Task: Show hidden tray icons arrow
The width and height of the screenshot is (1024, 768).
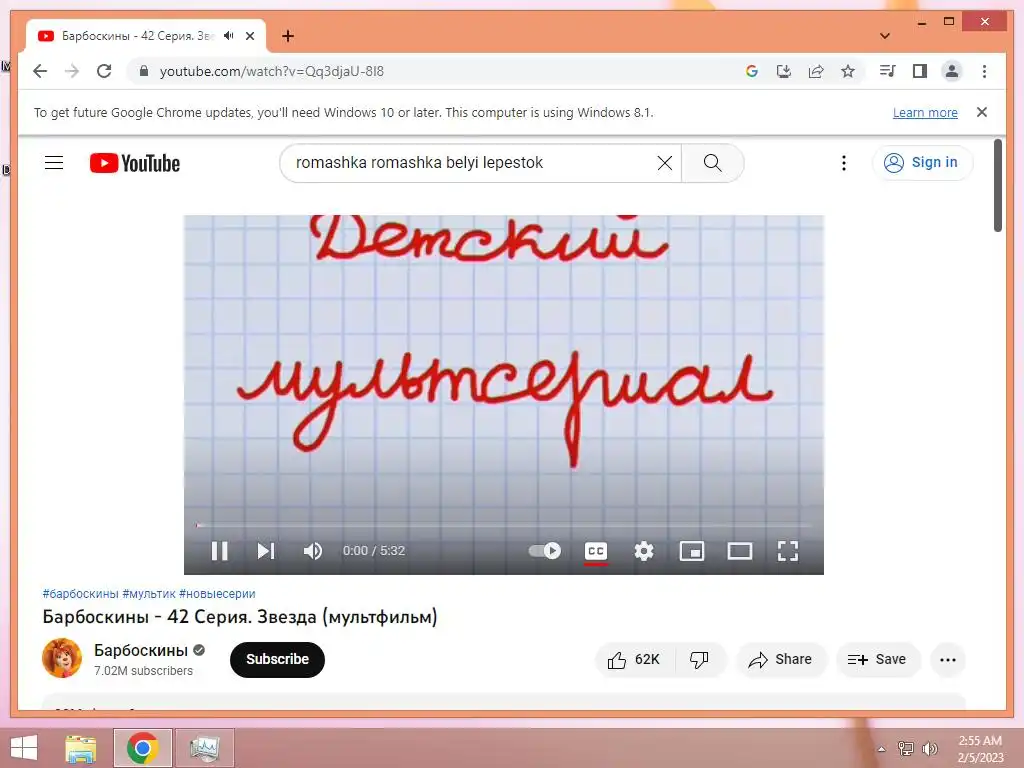Action: pyautogui.click(x=881, y=749)
